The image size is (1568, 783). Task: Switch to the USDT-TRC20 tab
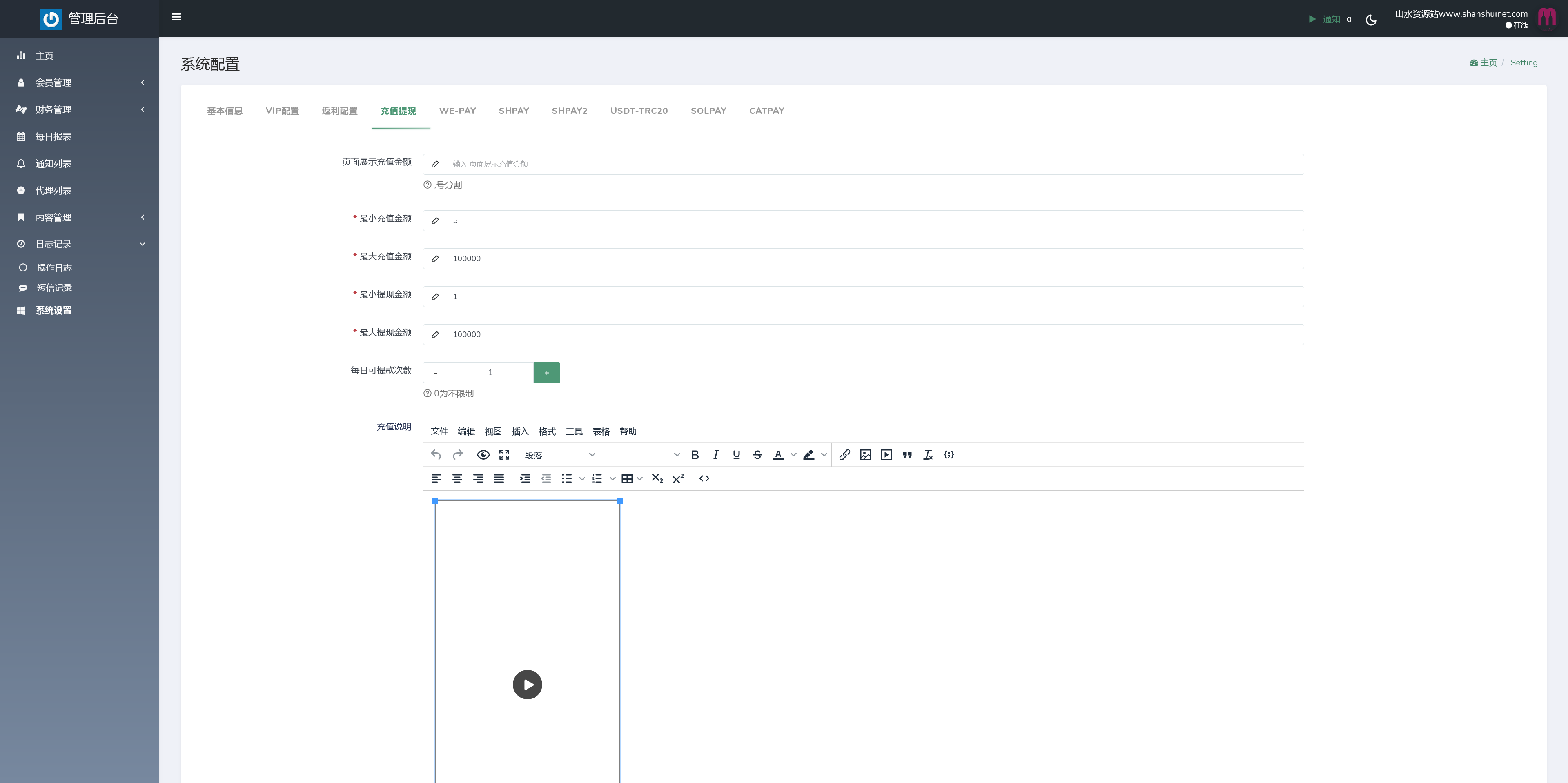639,111
